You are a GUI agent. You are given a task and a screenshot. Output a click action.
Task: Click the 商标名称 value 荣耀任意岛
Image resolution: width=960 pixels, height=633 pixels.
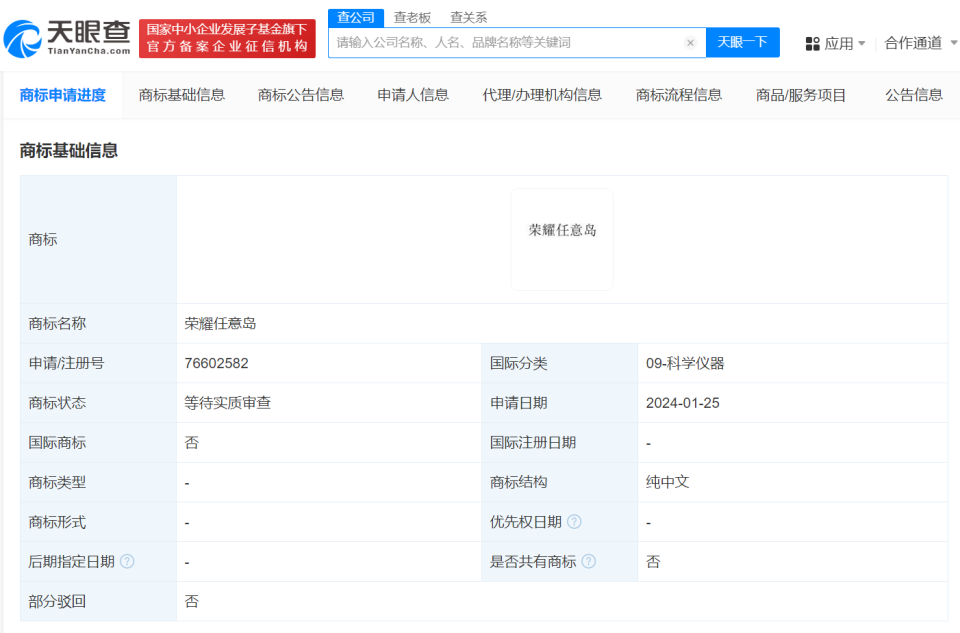pyautogui.click(x=220, y=323)
